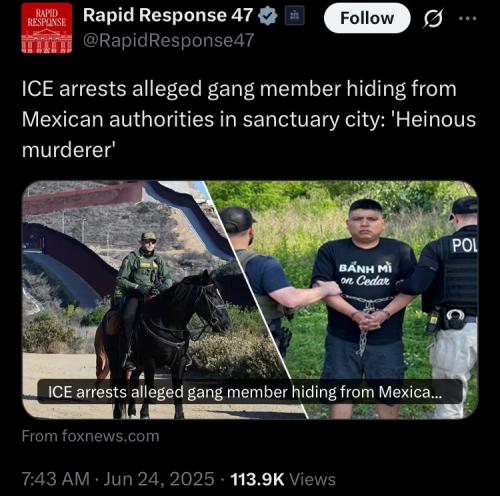Click the mounted border patrol photo half
500x496 pixels.
pyautogui.click(x=133, y=300)
